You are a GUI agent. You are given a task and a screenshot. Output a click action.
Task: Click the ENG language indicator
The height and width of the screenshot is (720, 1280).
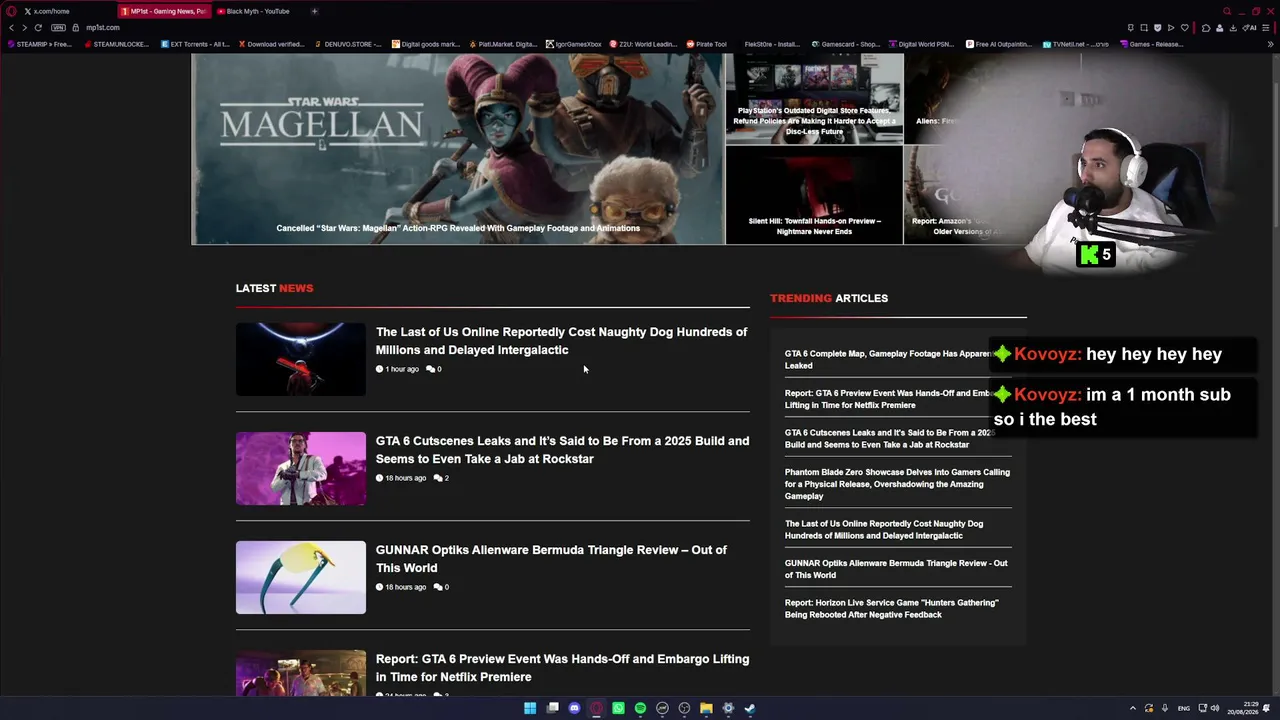tap(1184, 708)
